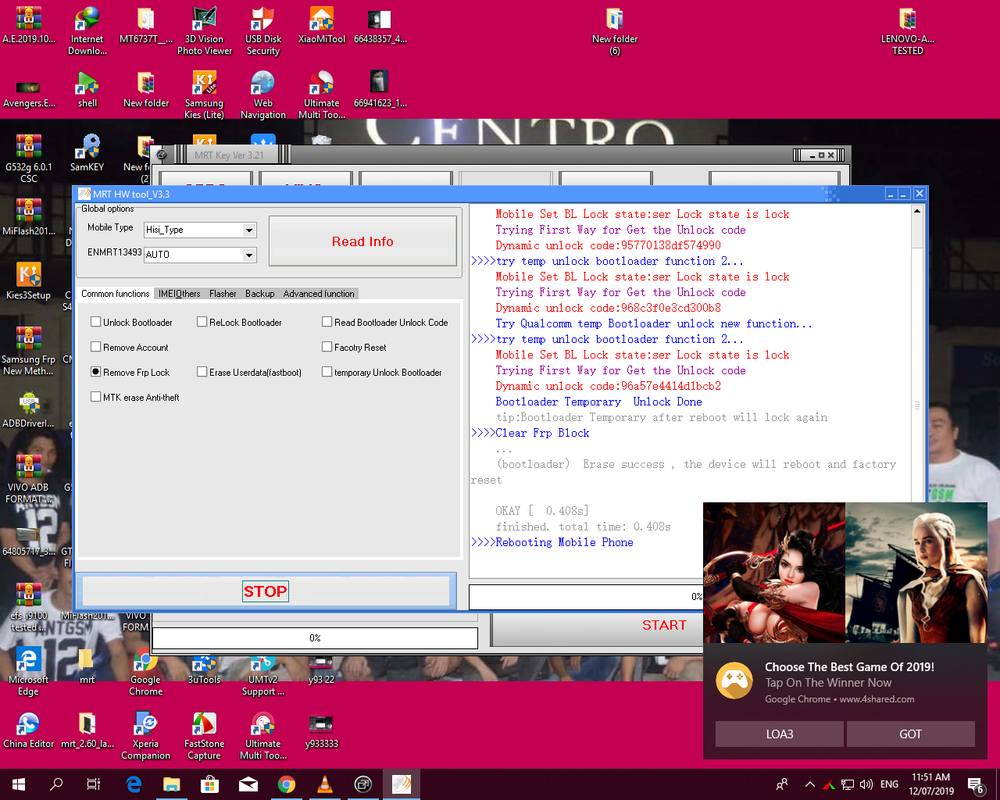Switch to IMEI|Others tab
Viewport: 1000px width, 800px height.
click(x=179, y=293)
